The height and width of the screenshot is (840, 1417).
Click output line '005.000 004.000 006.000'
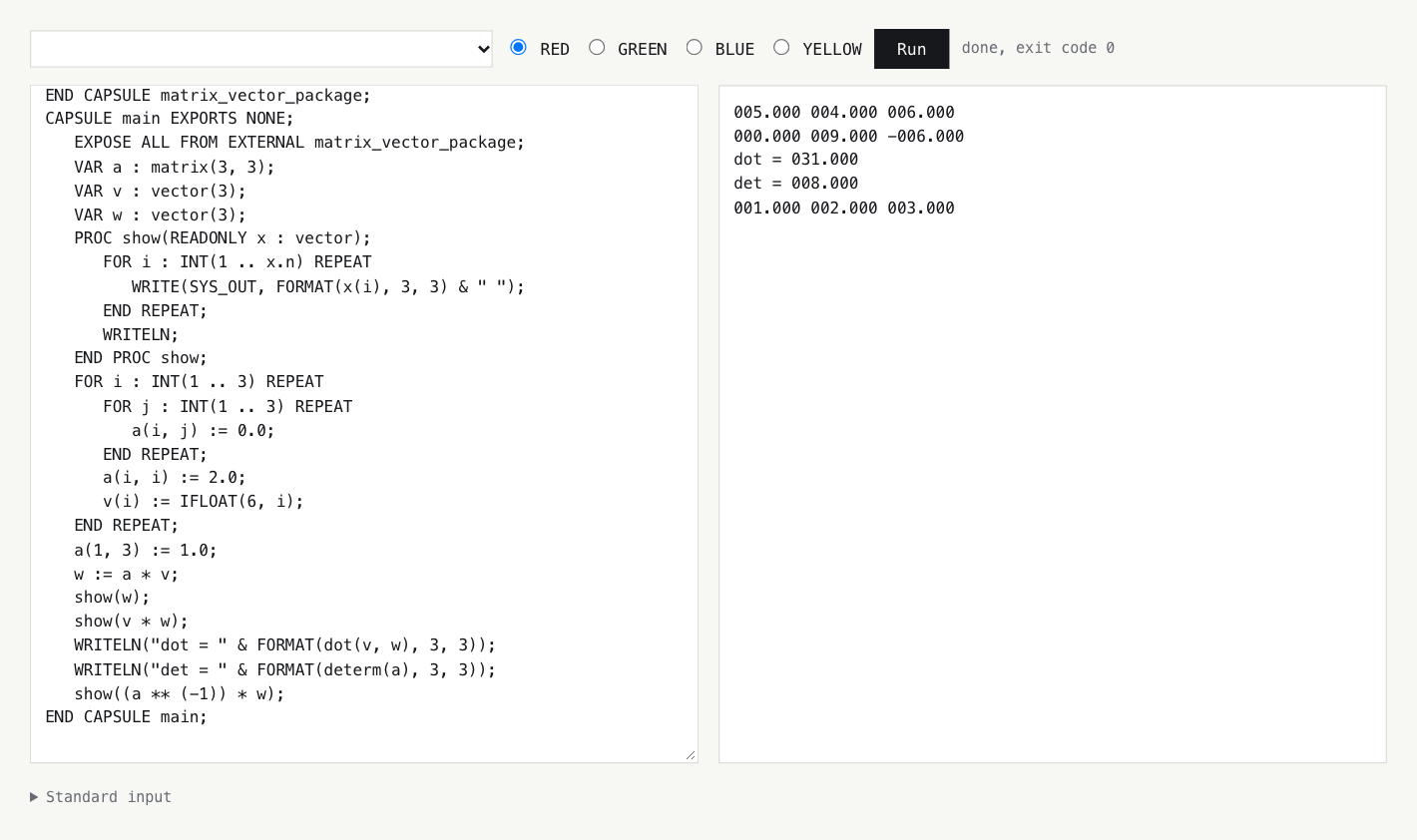[844, 113]
